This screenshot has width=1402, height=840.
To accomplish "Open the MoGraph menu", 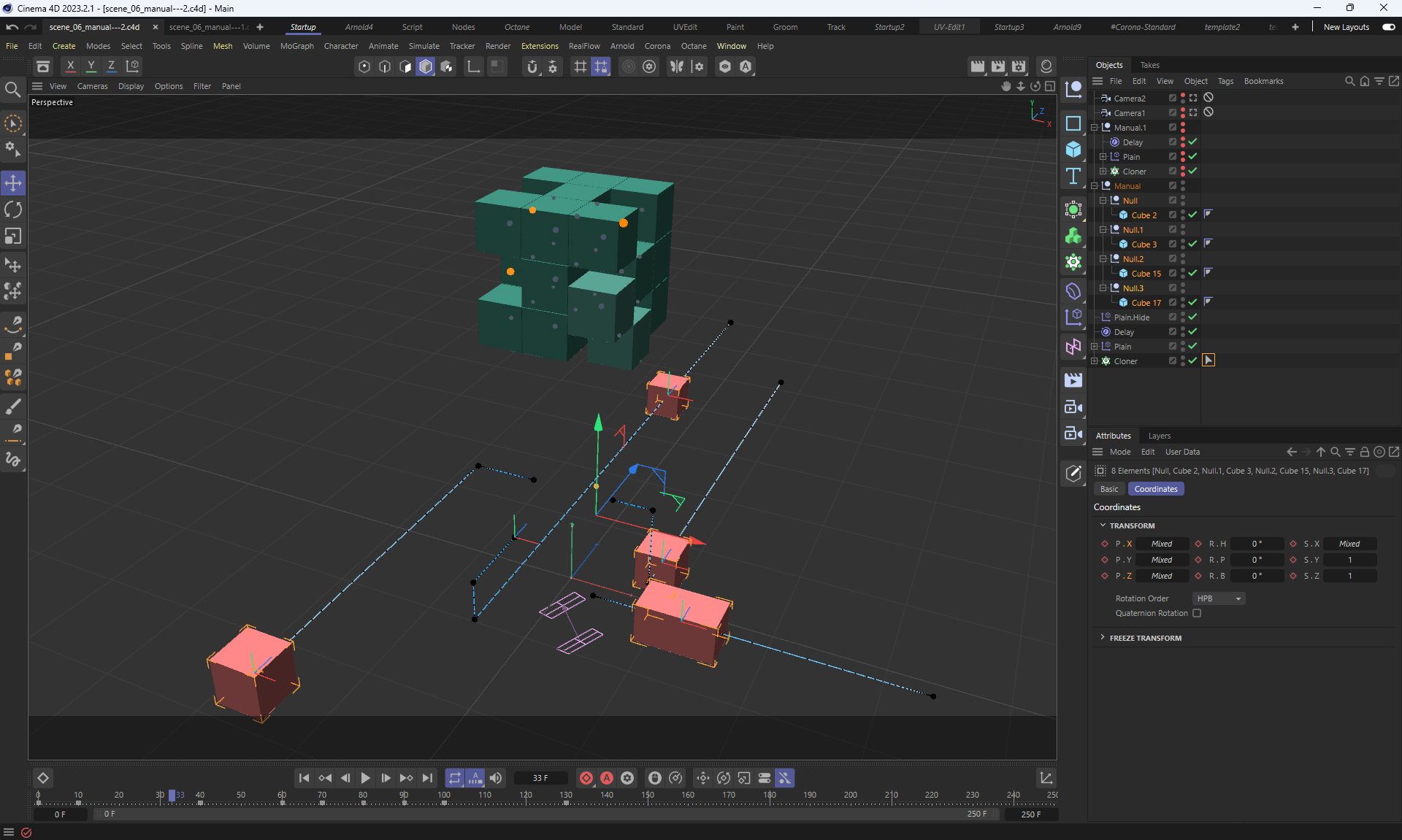I will [x=296, y=46].
